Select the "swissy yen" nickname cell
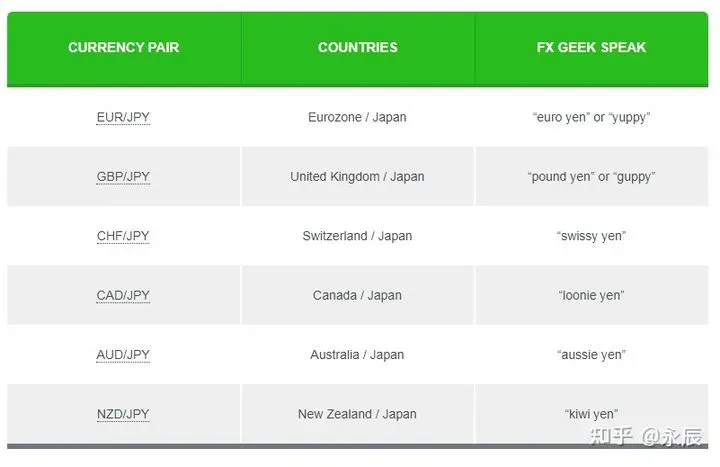 (591, 236)
